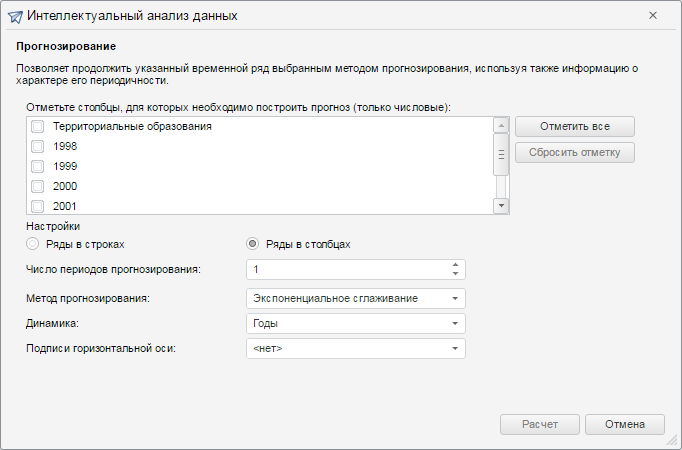Select the 2001 column checkbox
This screenshot has width=682, height=450.
tap(38, 206)
